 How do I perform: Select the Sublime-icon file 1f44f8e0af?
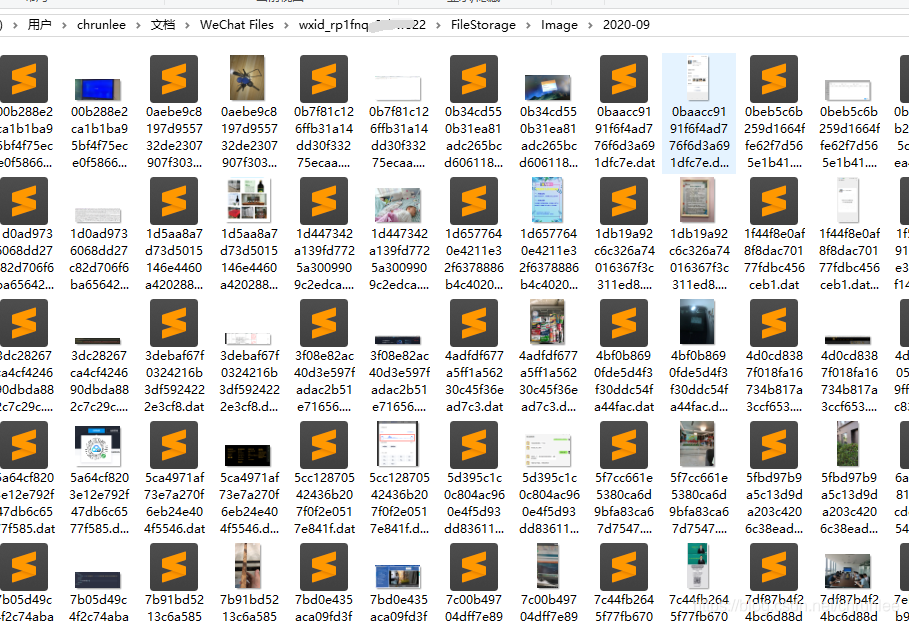[774, 201]
